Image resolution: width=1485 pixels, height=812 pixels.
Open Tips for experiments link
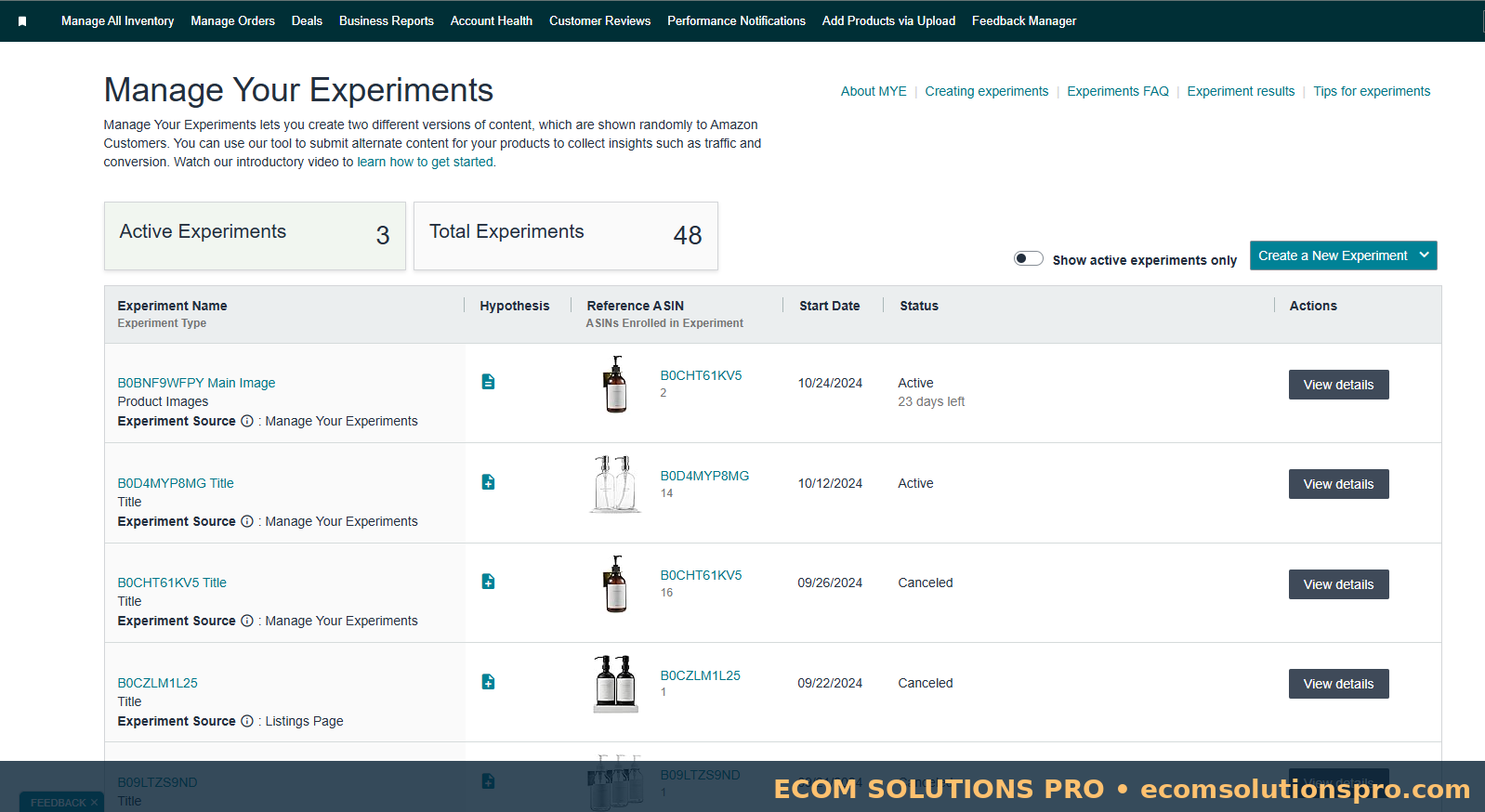(x=1372, y=91)
